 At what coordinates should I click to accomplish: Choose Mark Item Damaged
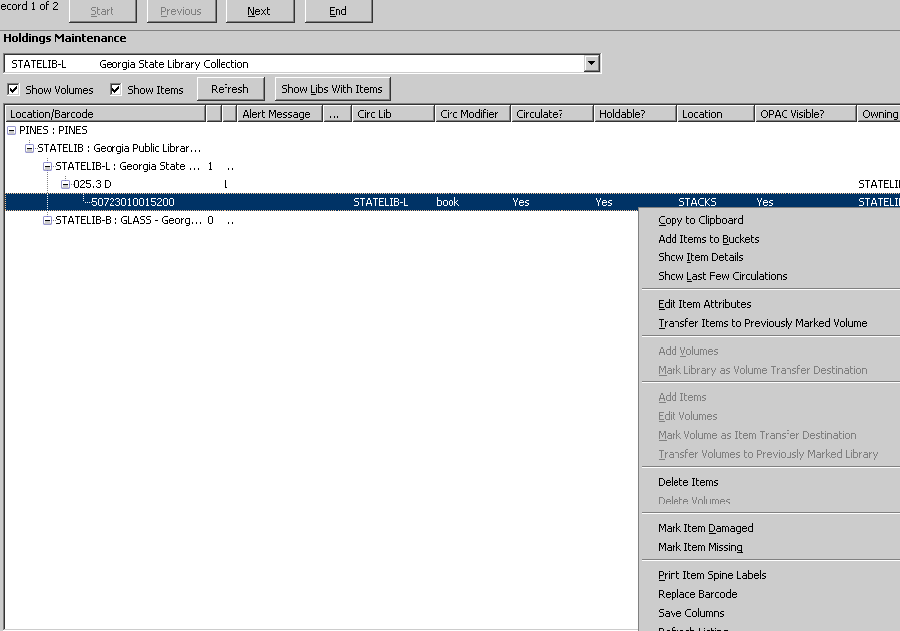click(705, 528)
